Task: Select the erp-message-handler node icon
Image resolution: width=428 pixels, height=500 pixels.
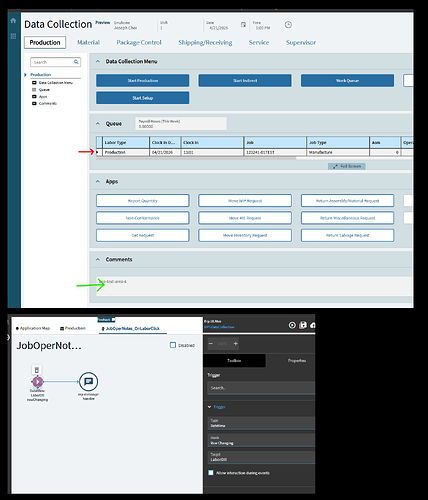Action: (x=88, y=381)
